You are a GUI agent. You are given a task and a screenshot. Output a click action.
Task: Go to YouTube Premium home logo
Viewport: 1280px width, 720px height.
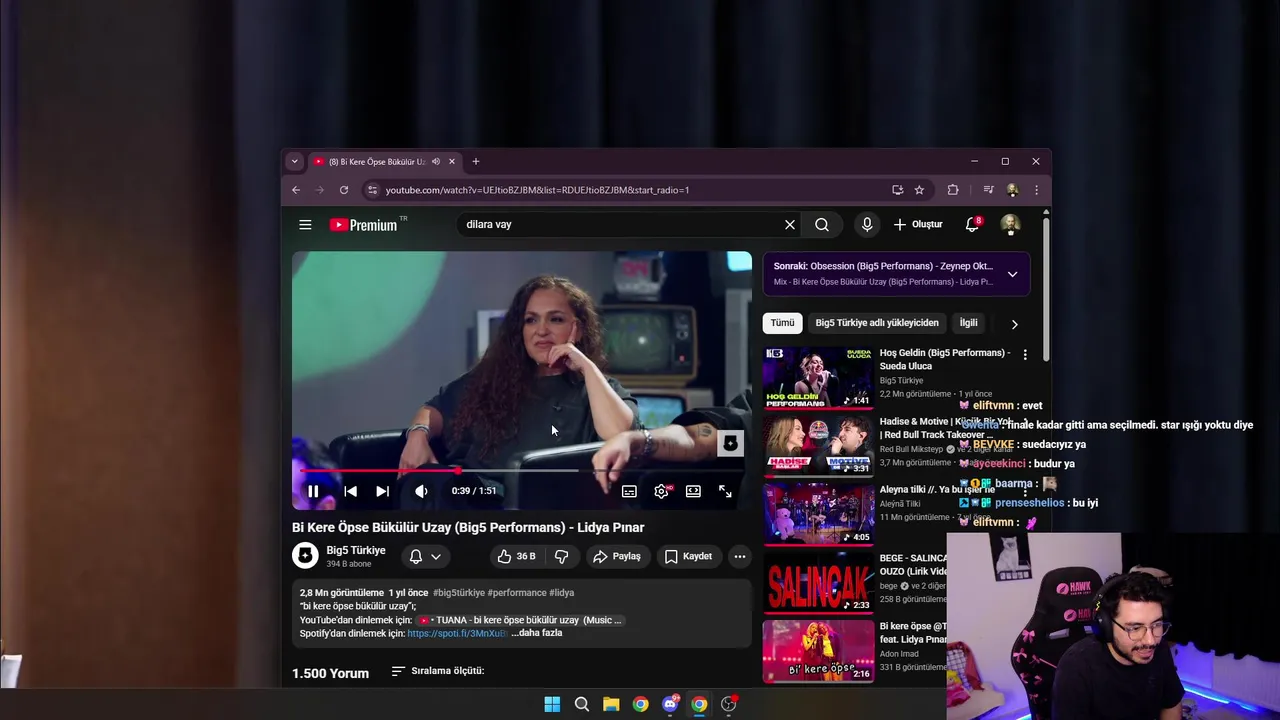pos(364,225)
